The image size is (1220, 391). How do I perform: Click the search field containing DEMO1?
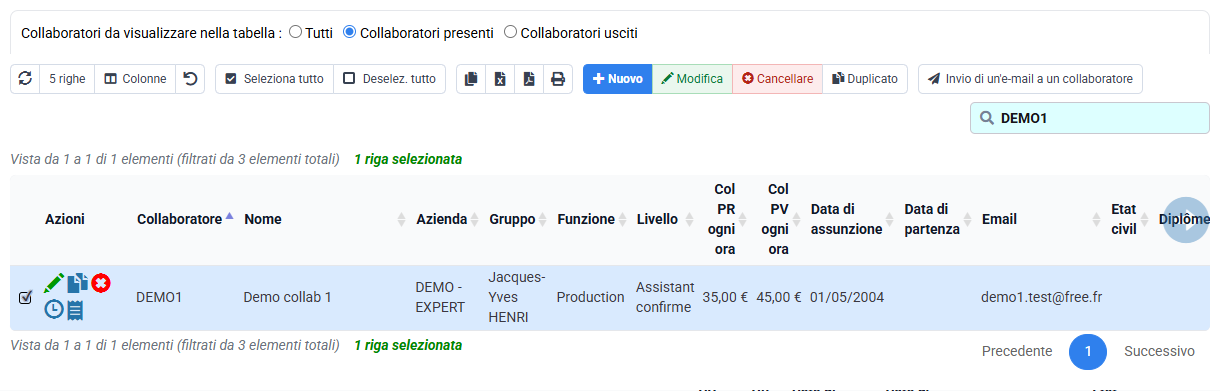[x=1090, y=118]
